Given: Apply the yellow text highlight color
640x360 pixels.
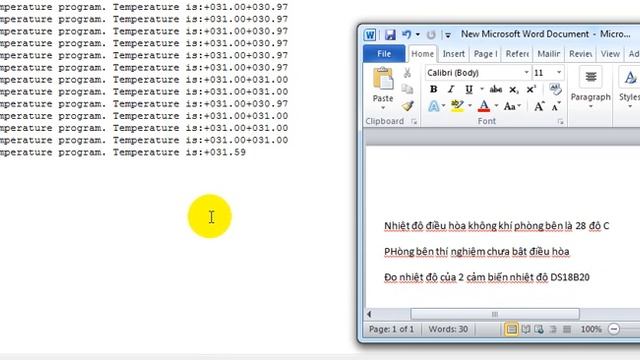Looking at the screenshot, I should 457,106.
